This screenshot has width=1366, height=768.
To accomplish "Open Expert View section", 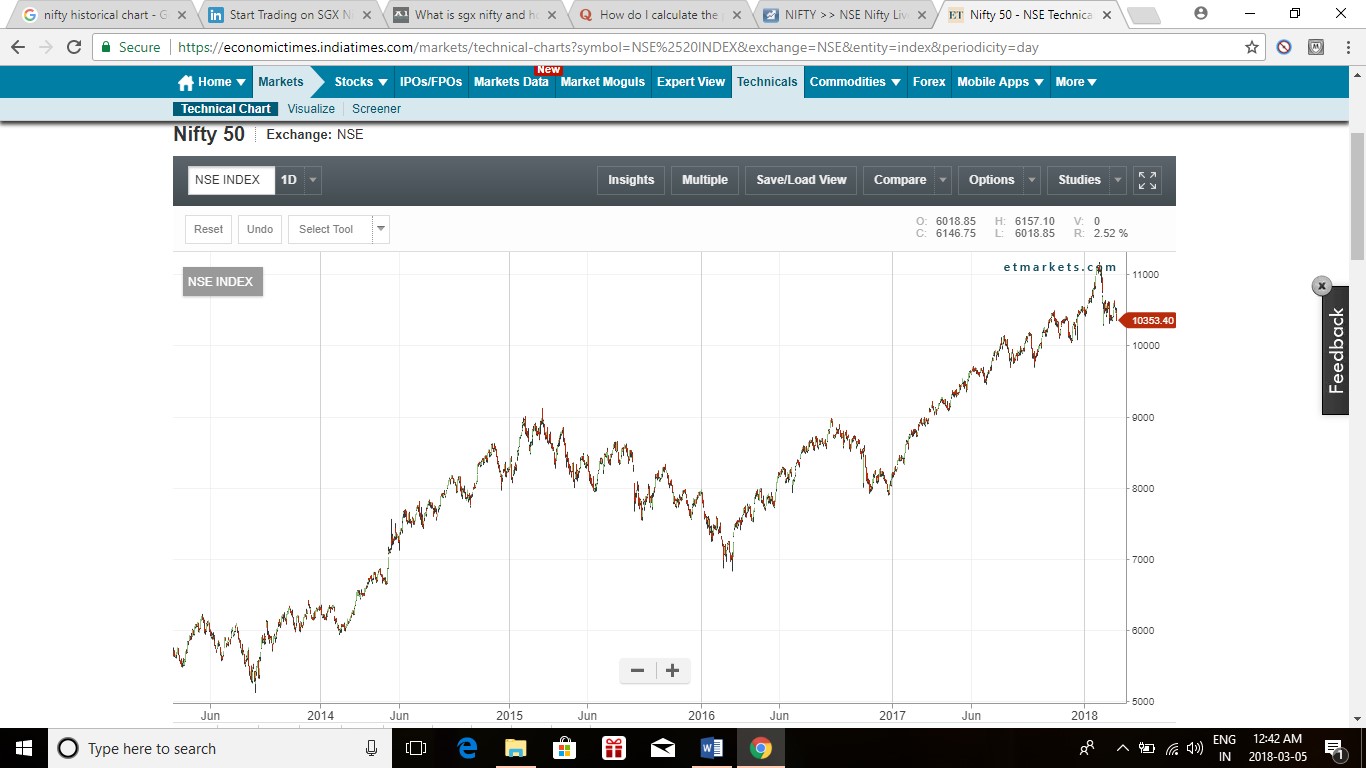I will click(x=690, y=82).
